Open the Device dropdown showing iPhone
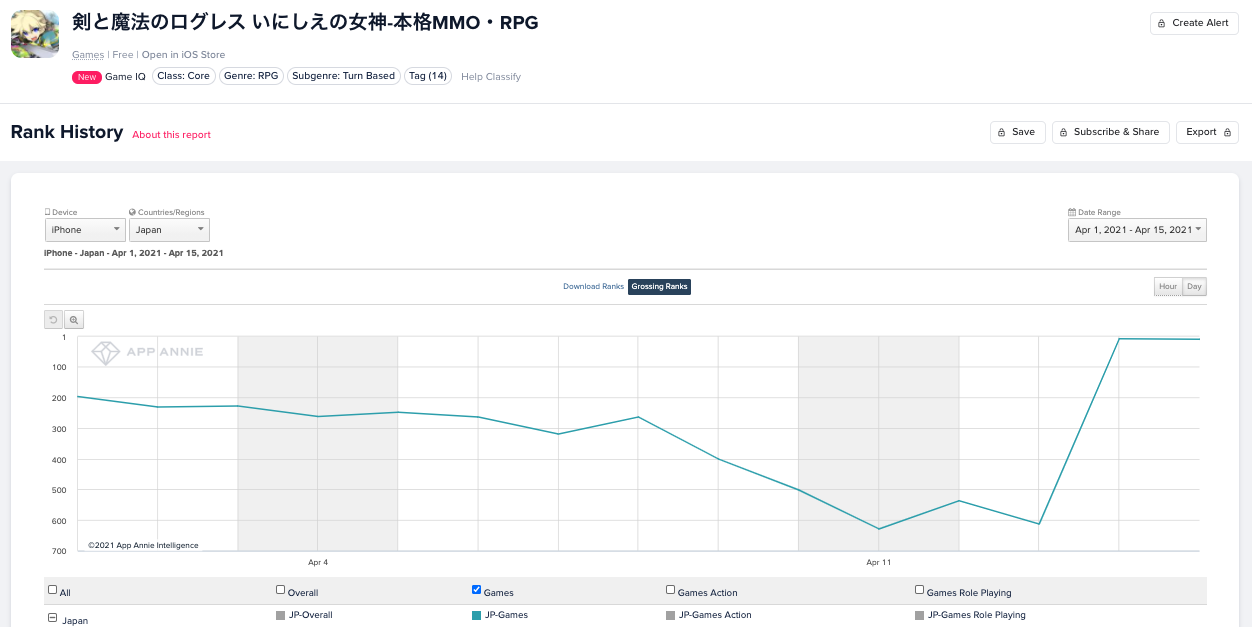The height and width of the screenshot is (627, 1252). pos(85,230)
